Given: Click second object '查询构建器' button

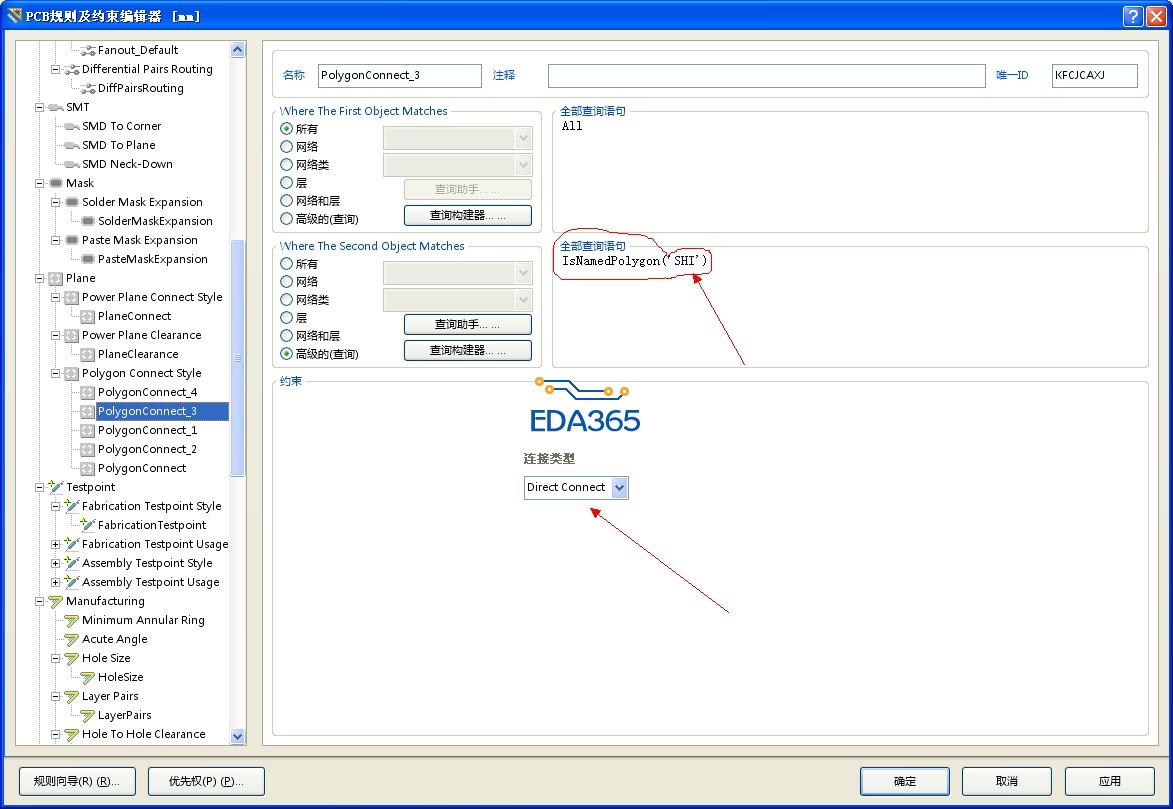Looking at the screenshot, I should click(468, 350).
